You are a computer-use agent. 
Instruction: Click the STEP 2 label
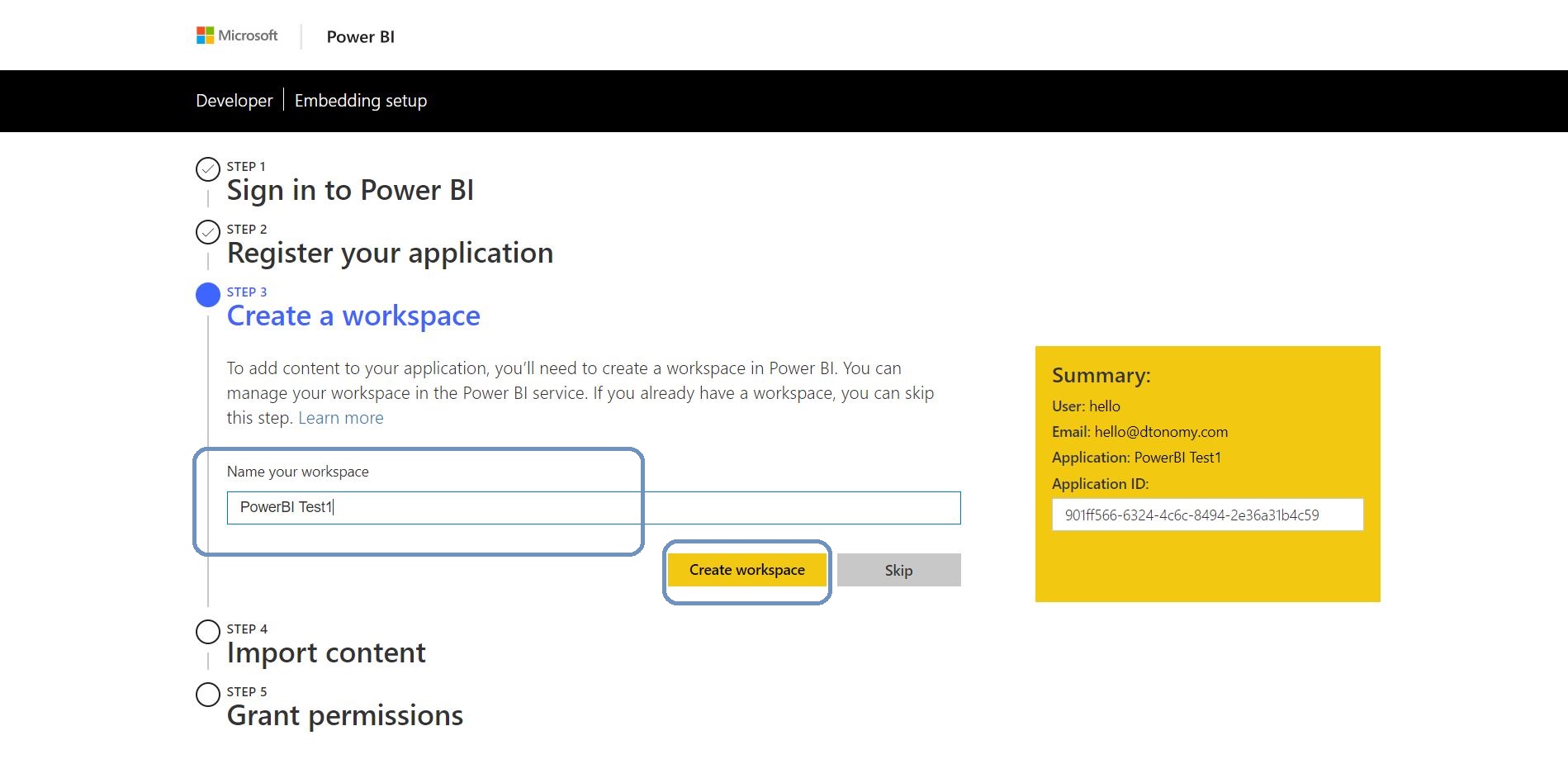(x=247, y=230)
